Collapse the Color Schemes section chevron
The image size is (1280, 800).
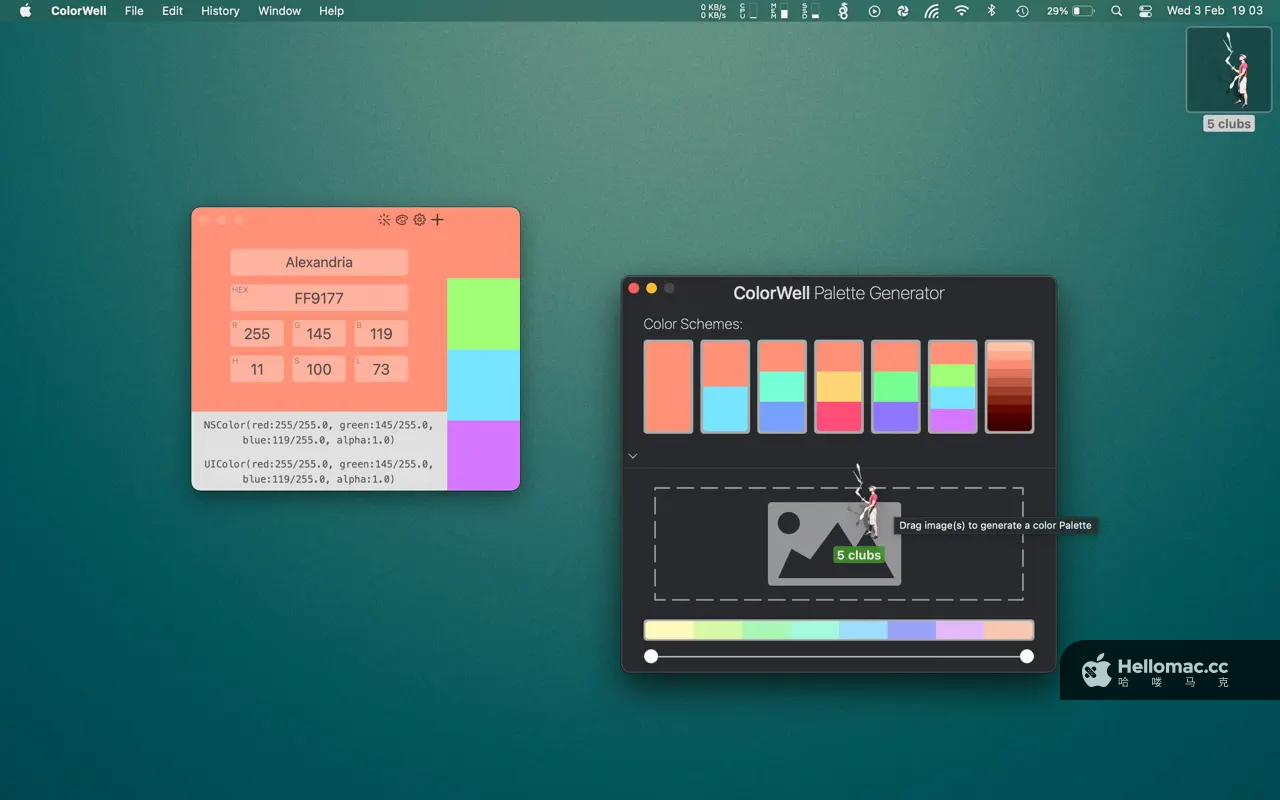[633, 456]
